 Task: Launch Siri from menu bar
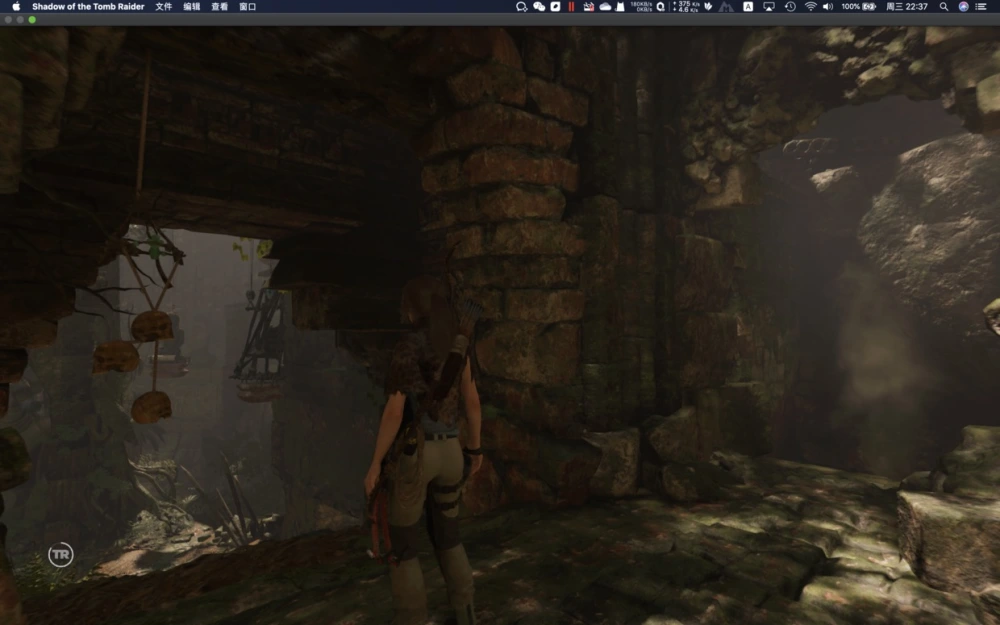click(x=964, y=6)
